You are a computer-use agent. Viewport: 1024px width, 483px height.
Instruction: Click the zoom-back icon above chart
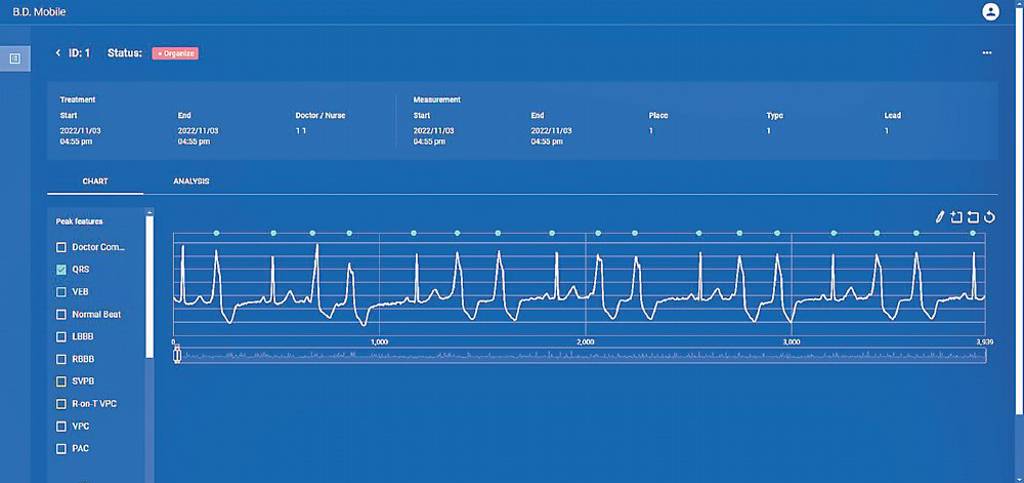point(973,217)
